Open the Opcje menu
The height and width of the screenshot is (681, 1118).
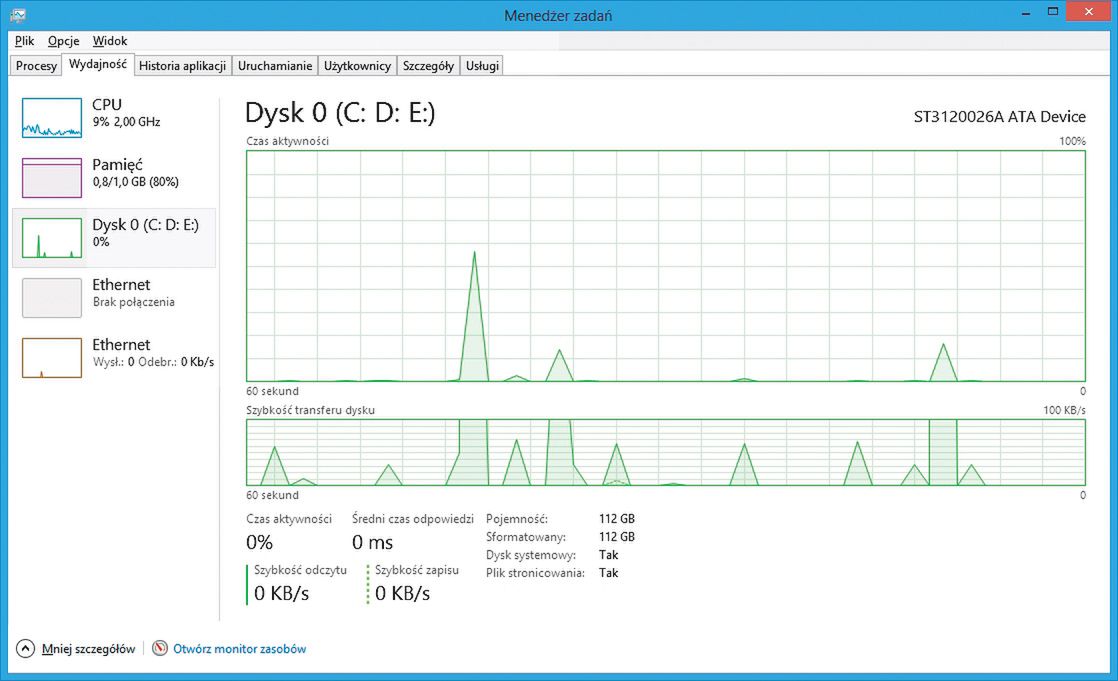click(63, 41)
